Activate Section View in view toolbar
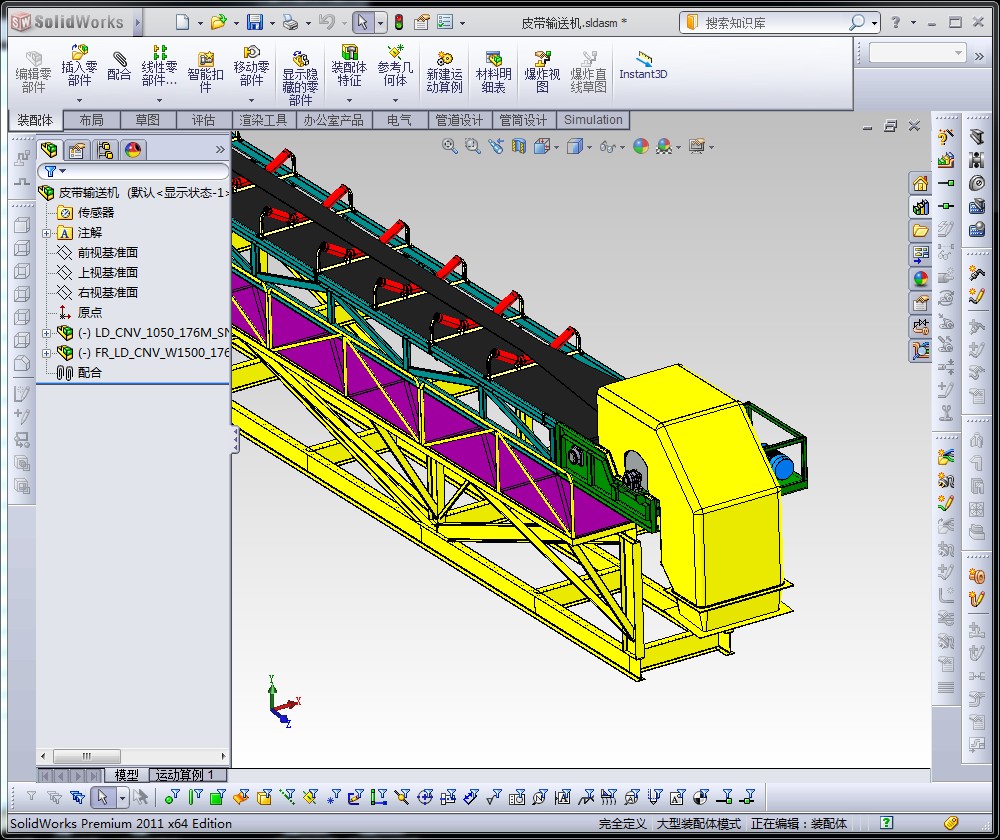The width and height of the screenshot is (1000, 840). coord(519,147)
